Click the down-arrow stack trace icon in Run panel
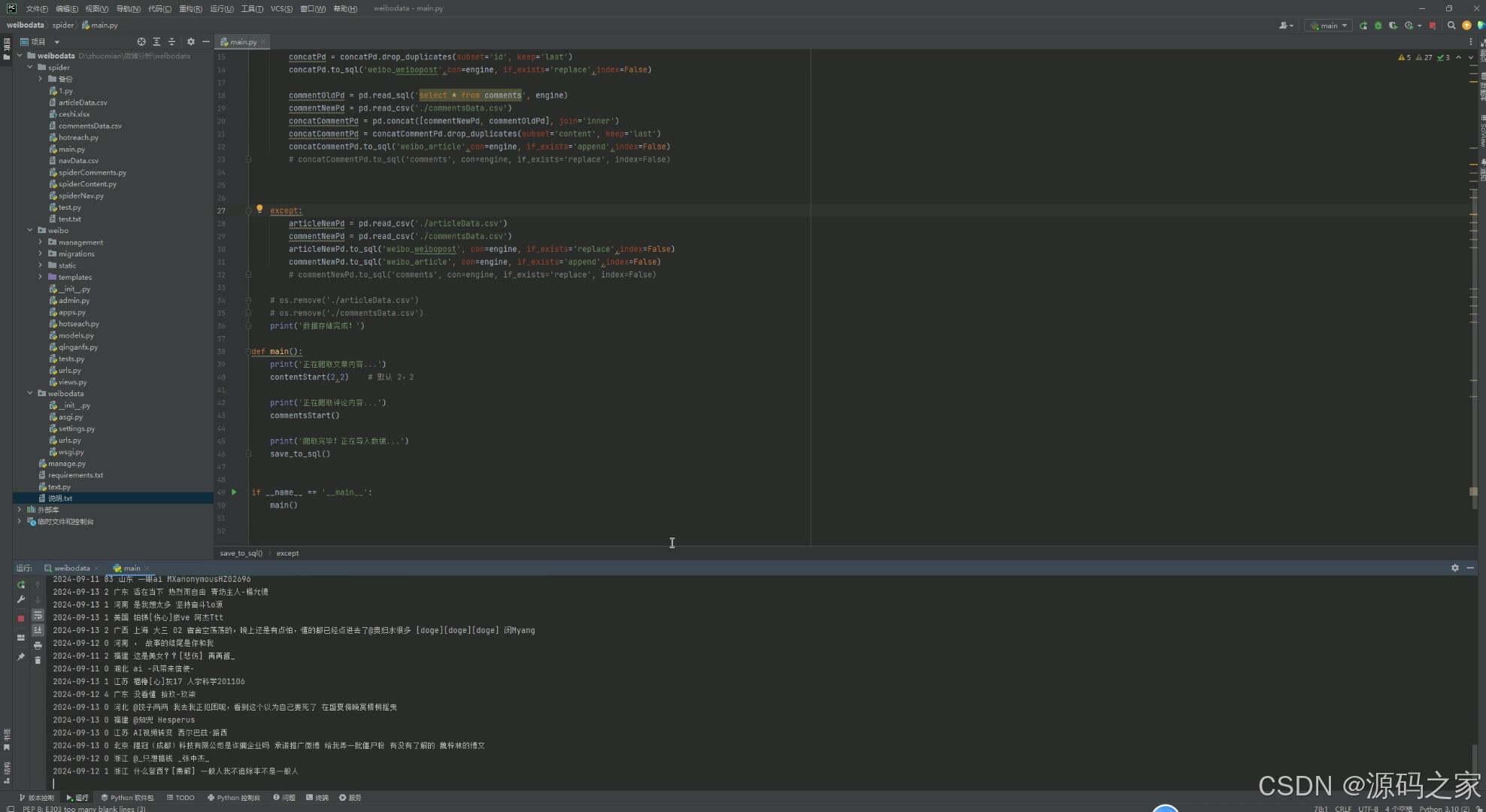This screenshot has height=812, width=1486. [38, 600]
